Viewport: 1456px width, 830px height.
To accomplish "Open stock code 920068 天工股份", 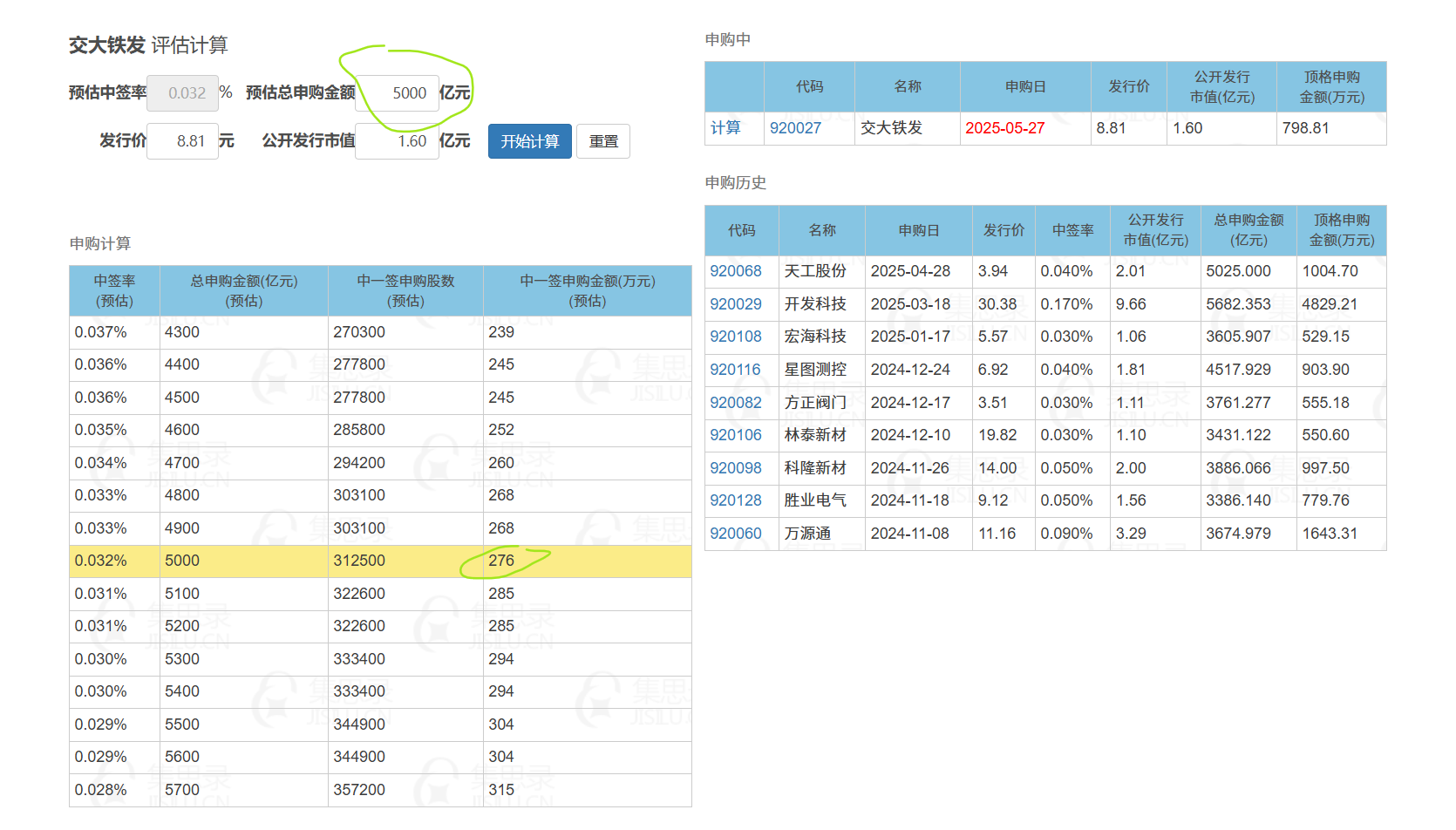I will click(x=735, y=271).
